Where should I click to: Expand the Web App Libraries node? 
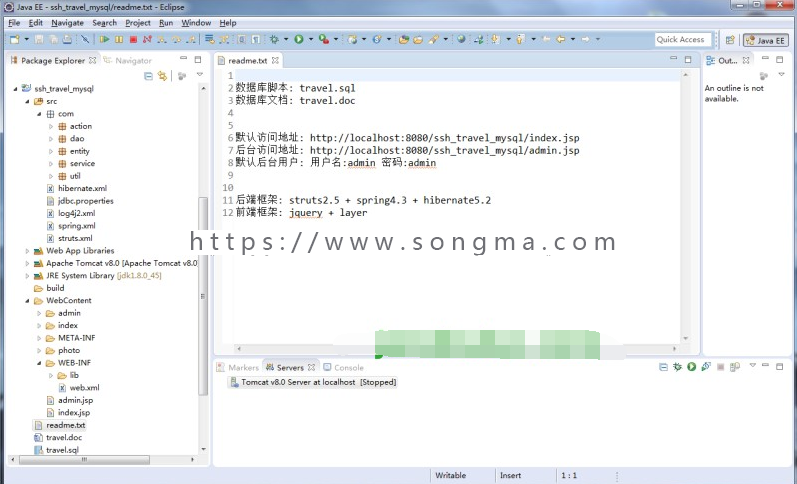(27, 251)
